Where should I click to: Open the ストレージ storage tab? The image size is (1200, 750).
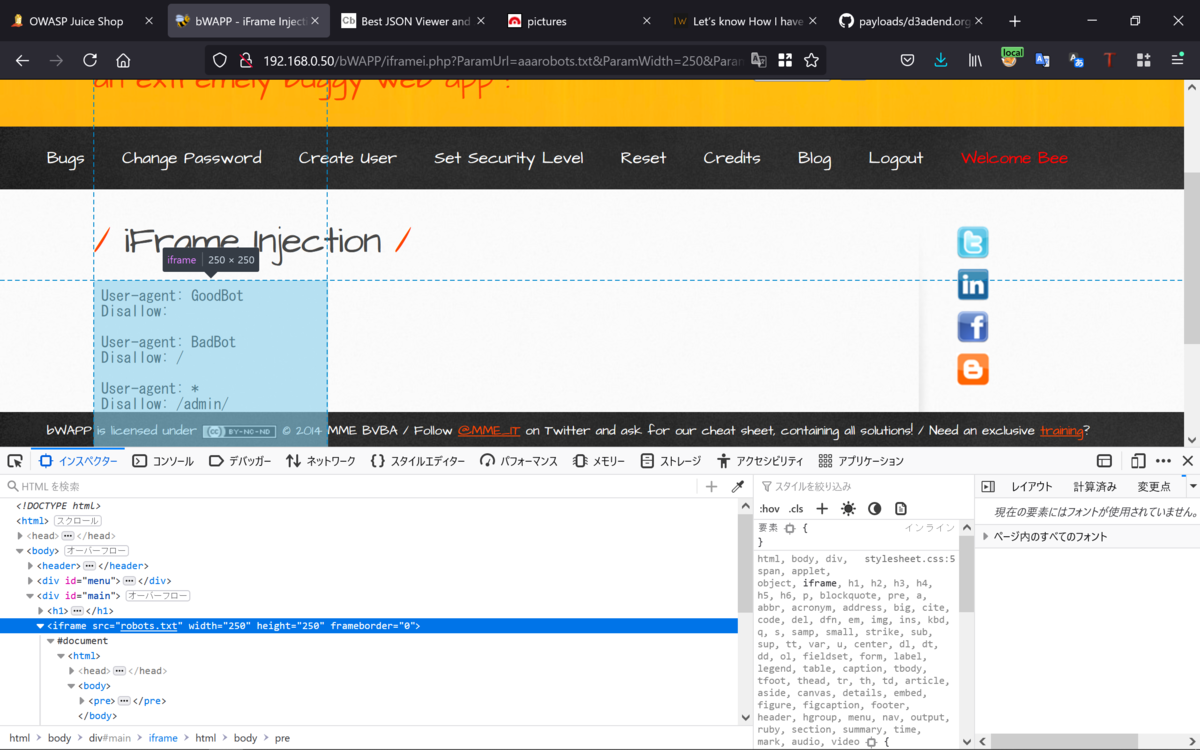671,461
